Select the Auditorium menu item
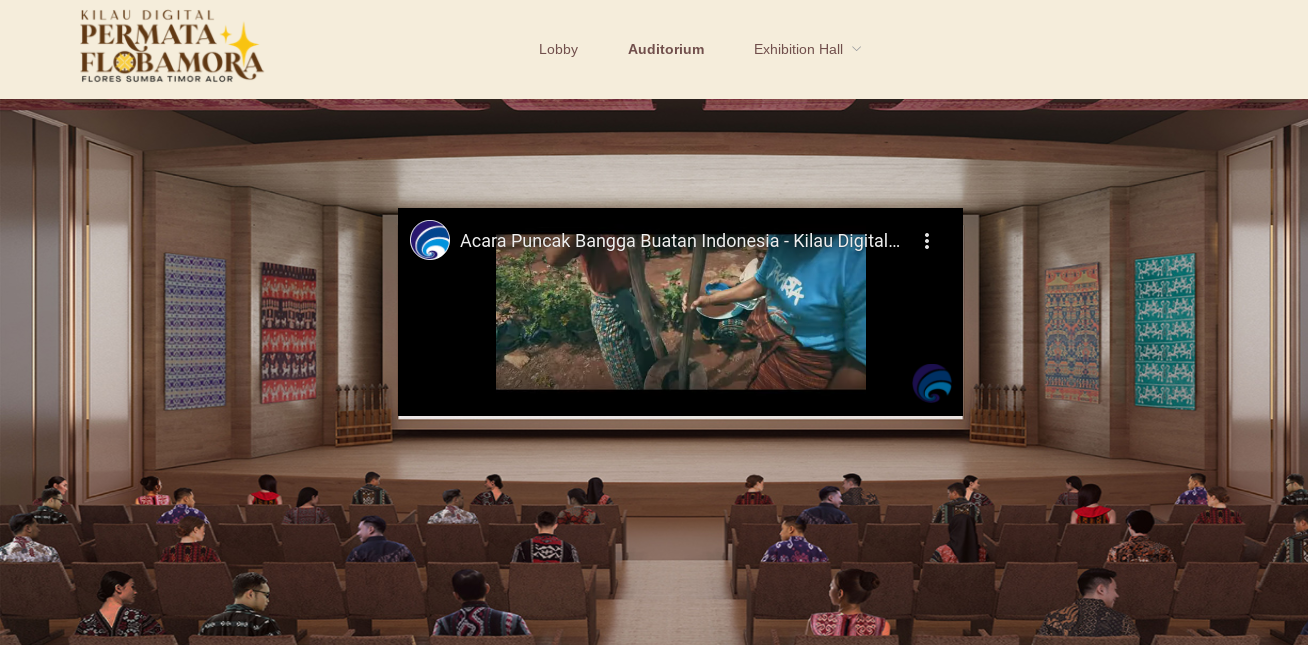 [666, 49]
